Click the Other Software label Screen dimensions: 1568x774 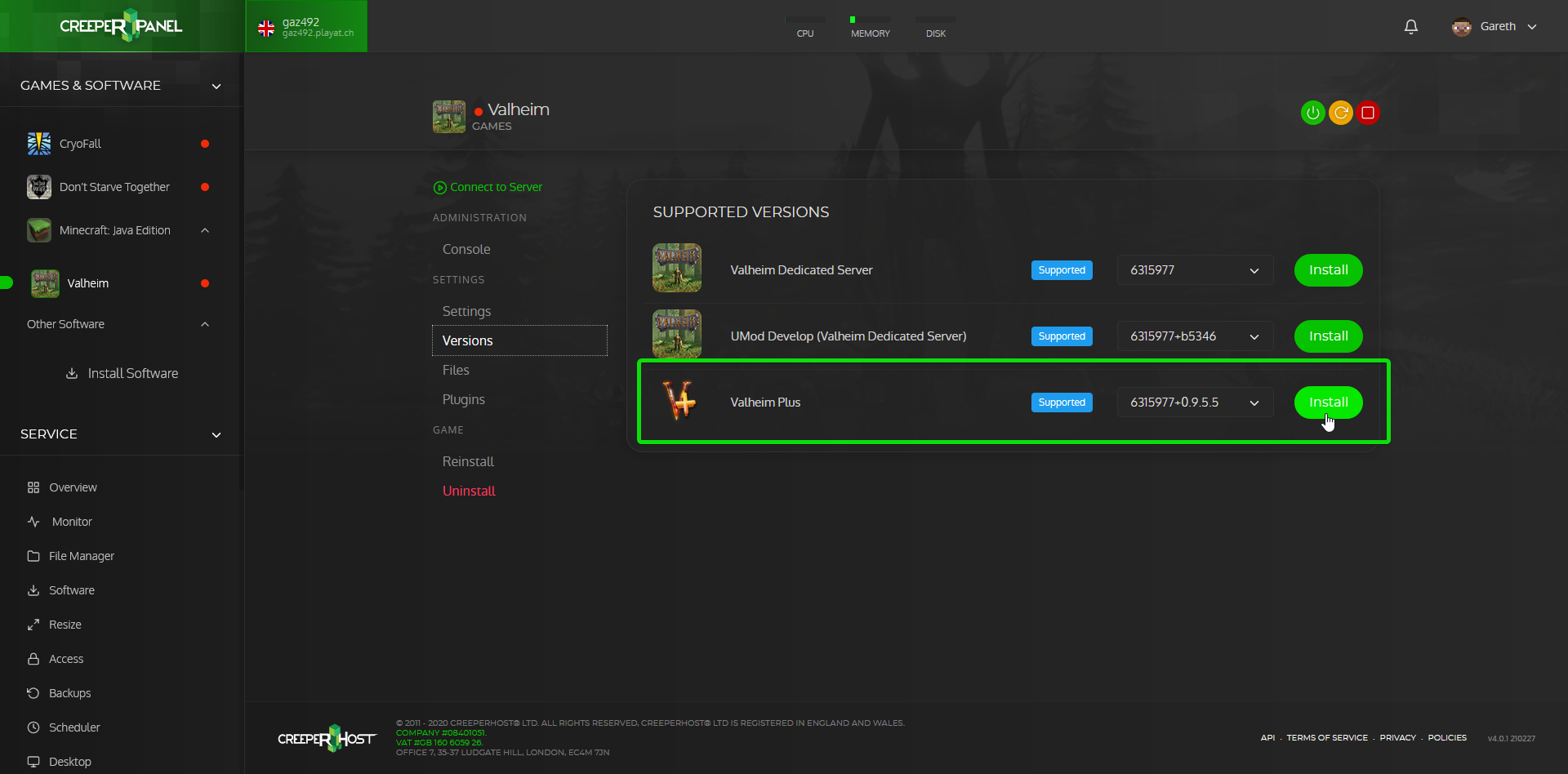click(x=65, y=324)
